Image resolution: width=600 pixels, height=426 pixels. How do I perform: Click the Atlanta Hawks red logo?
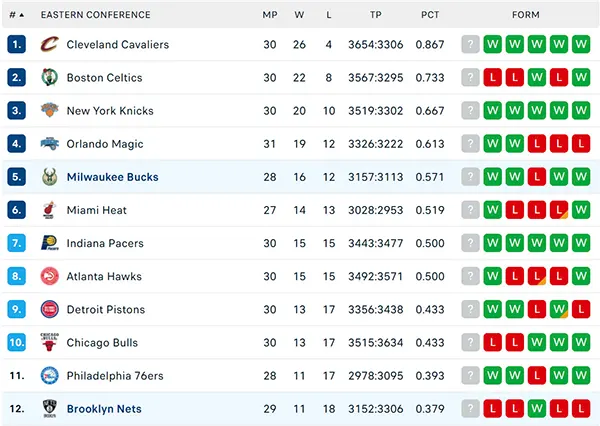click(x=50, y=276)
